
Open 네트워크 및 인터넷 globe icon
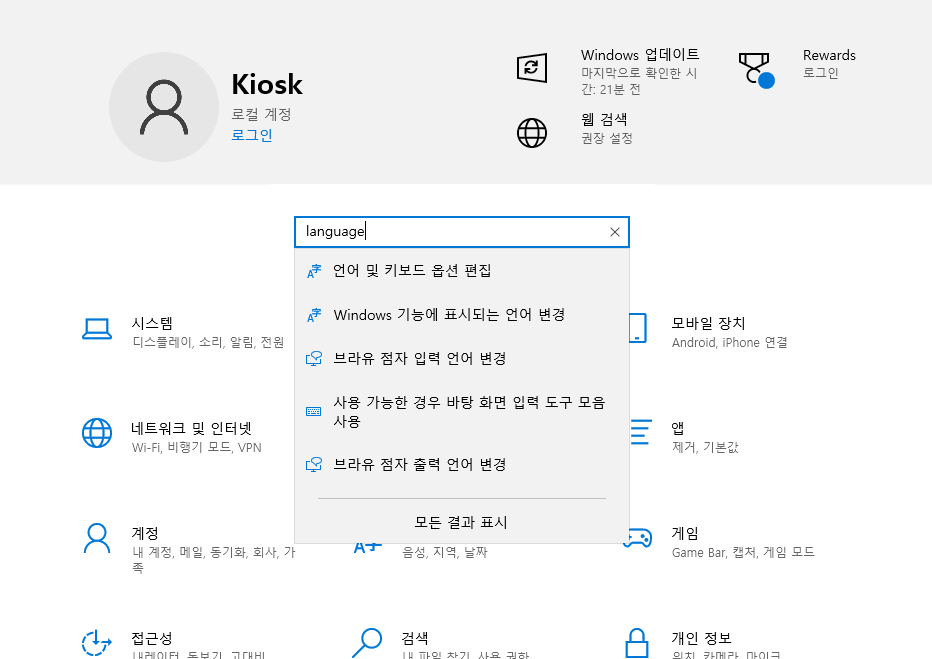click(x=97, y=433)
